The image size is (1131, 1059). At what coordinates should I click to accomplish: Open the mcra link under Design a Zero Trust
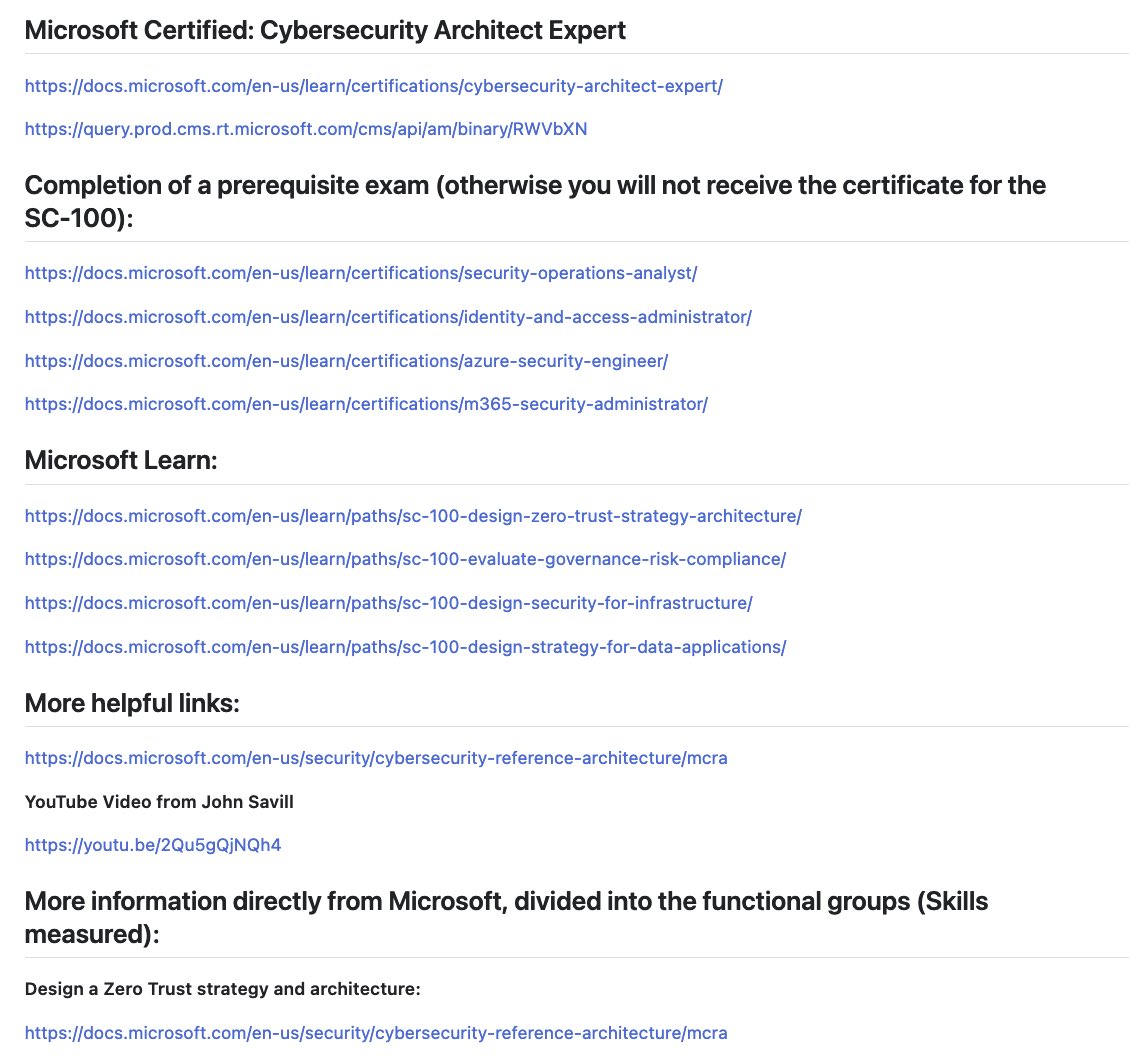point(376,1033)
